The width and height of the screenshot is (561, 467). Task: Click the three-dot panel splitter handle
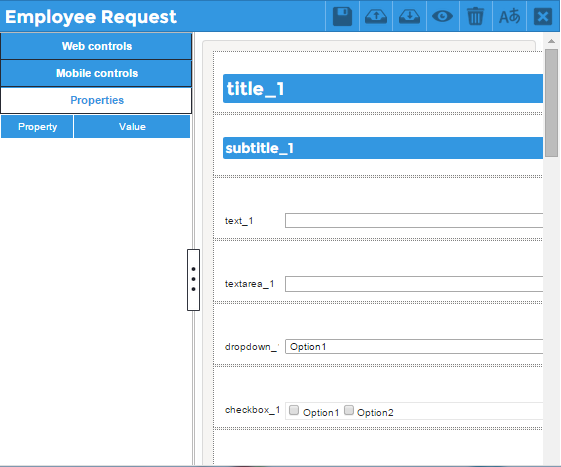click(x=193, y=279)
